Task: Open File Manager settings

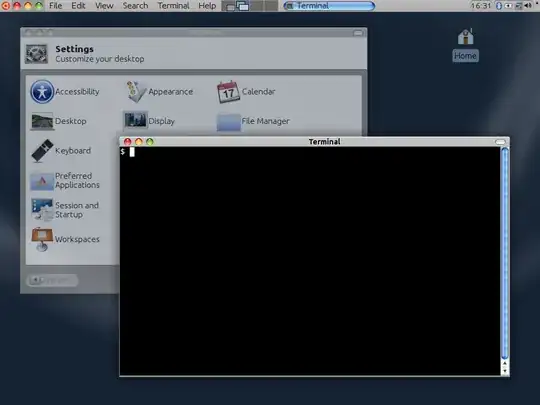Action: point(253,122)
